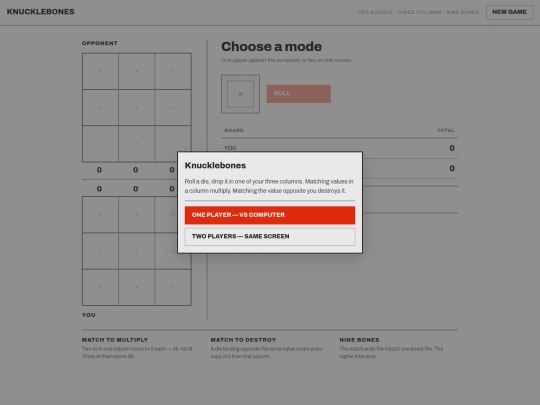This screenshot has width=540, height=405.
Task: Select opponent board top-left cell
Action: tap(100, 71)
